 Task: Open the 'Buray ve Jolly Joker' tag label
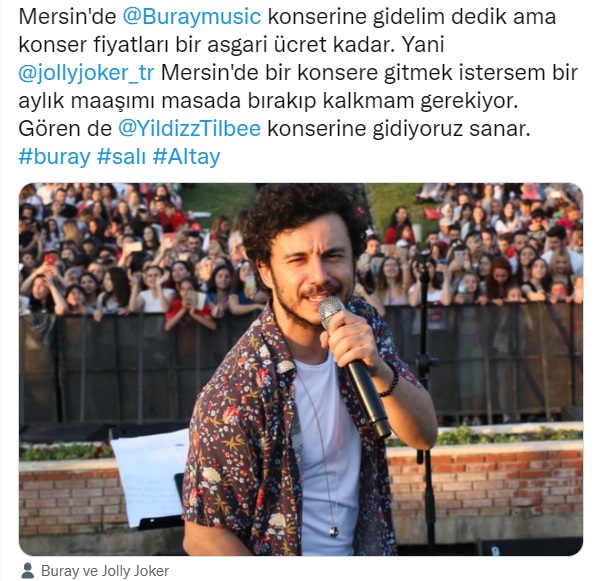(105, 571)
